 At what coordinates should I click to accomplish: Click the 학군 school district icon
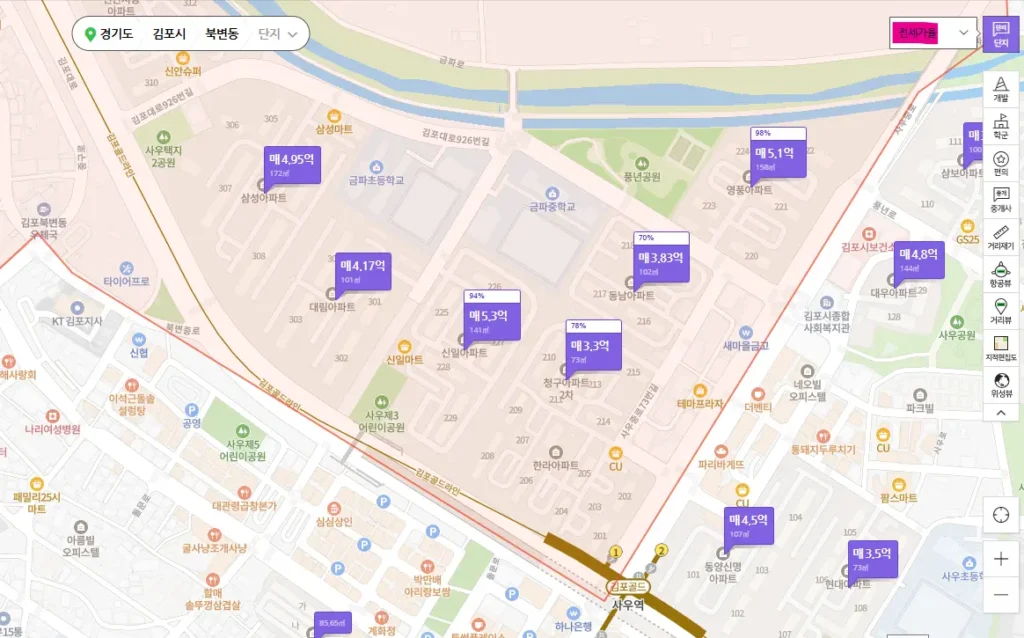click(1000, 126)
